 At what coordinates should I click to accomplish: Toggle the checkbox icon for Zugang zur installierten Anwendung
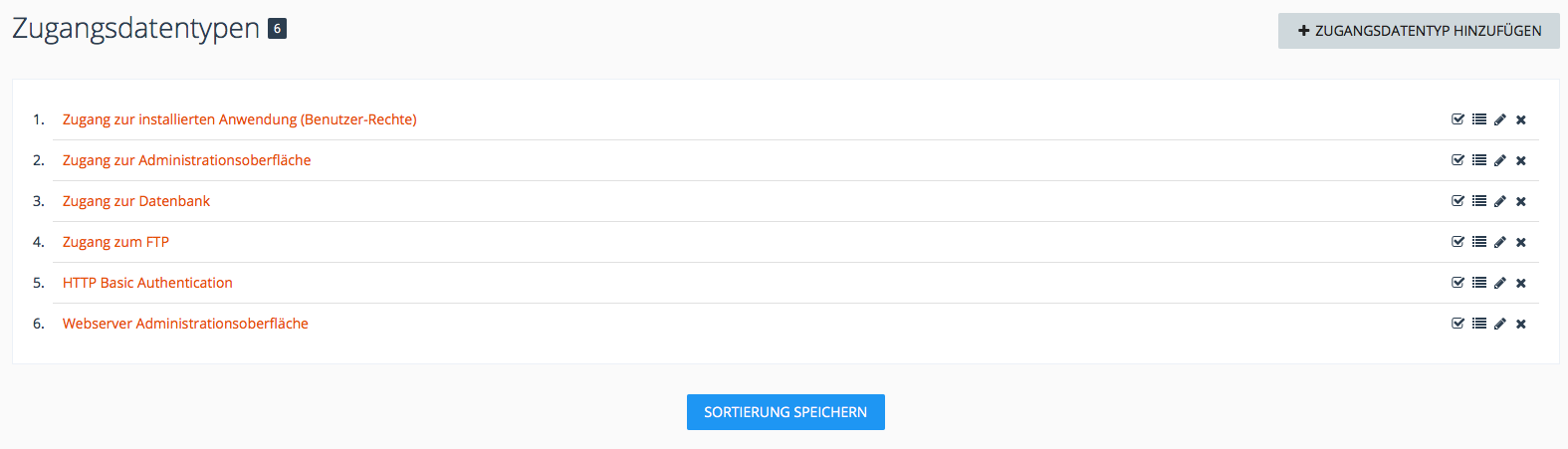tap(1458, 119)
